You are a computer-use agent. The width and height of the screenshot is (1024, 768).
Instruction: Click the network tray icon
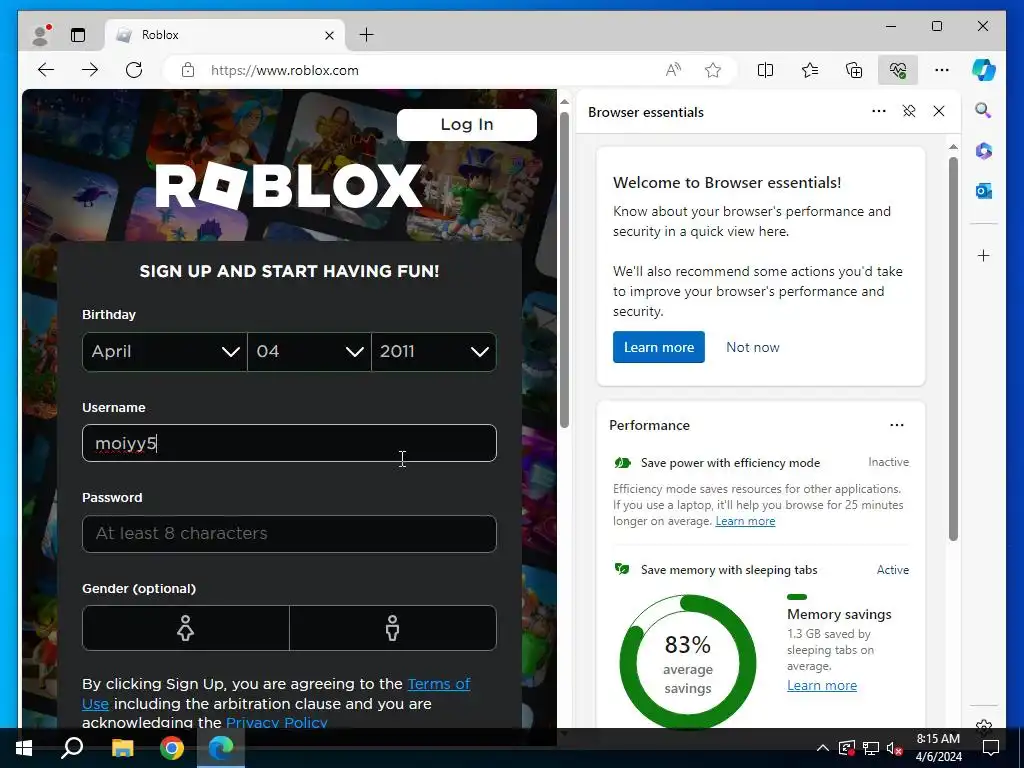click(x=871, y=748)
